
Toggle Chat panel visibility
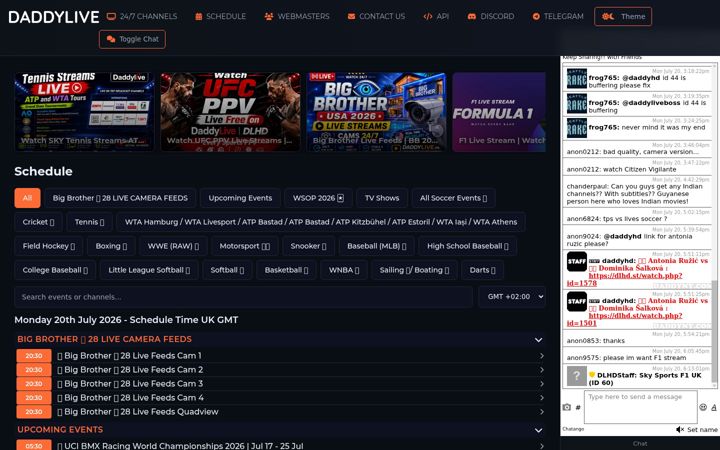click(x=132, y=39)
